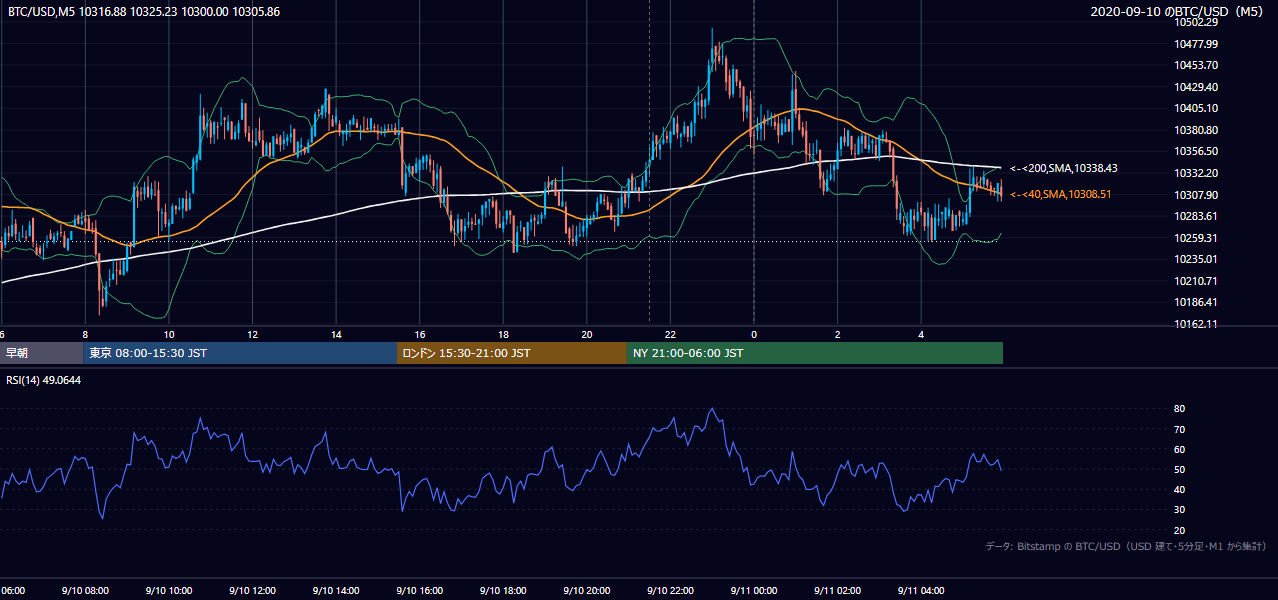Select the ロンドン 15:30-21:00 JST session bar
This screenshot has width=1278, height=600.
[512, 353]
